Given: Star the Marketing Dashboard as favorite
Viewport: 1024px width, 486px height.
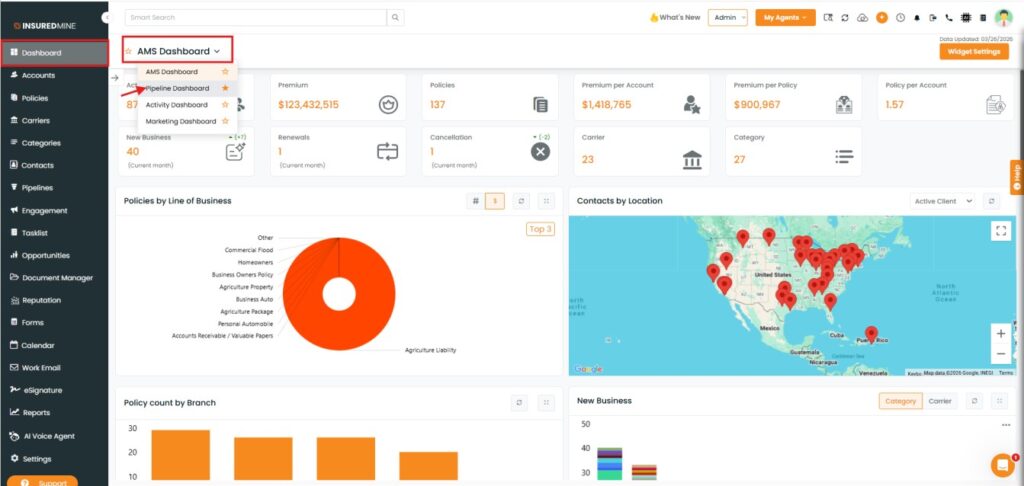Looking at the screenshot, I should (x=225, y=121).
